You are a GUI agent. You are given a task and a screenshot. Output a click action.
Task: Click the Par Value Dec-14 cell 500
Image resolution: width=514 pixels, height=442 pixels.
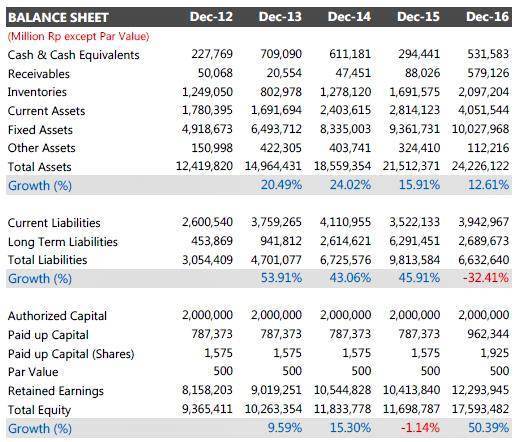tap(361, 371)
